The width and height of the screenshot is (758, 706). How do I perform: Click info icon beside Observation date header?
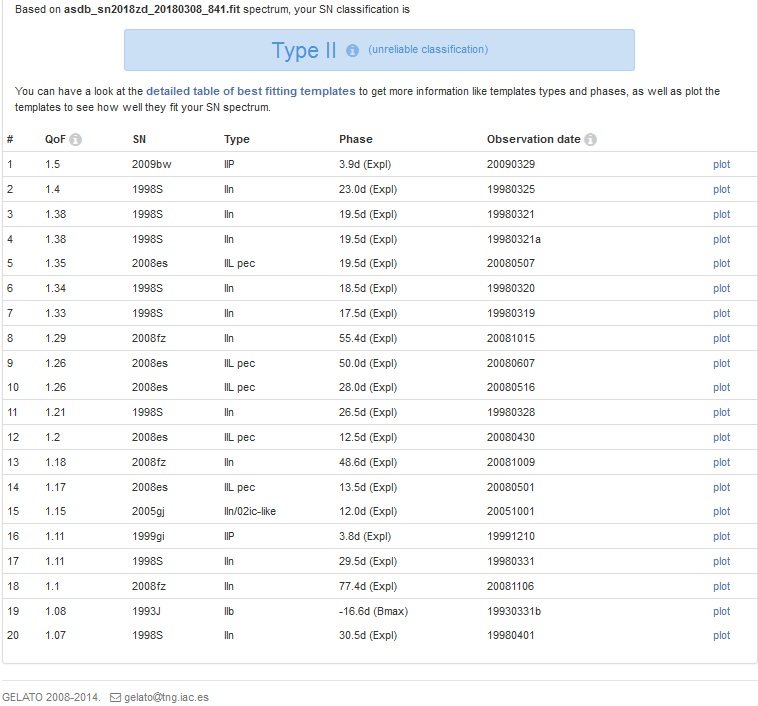[x=591, y=140]
